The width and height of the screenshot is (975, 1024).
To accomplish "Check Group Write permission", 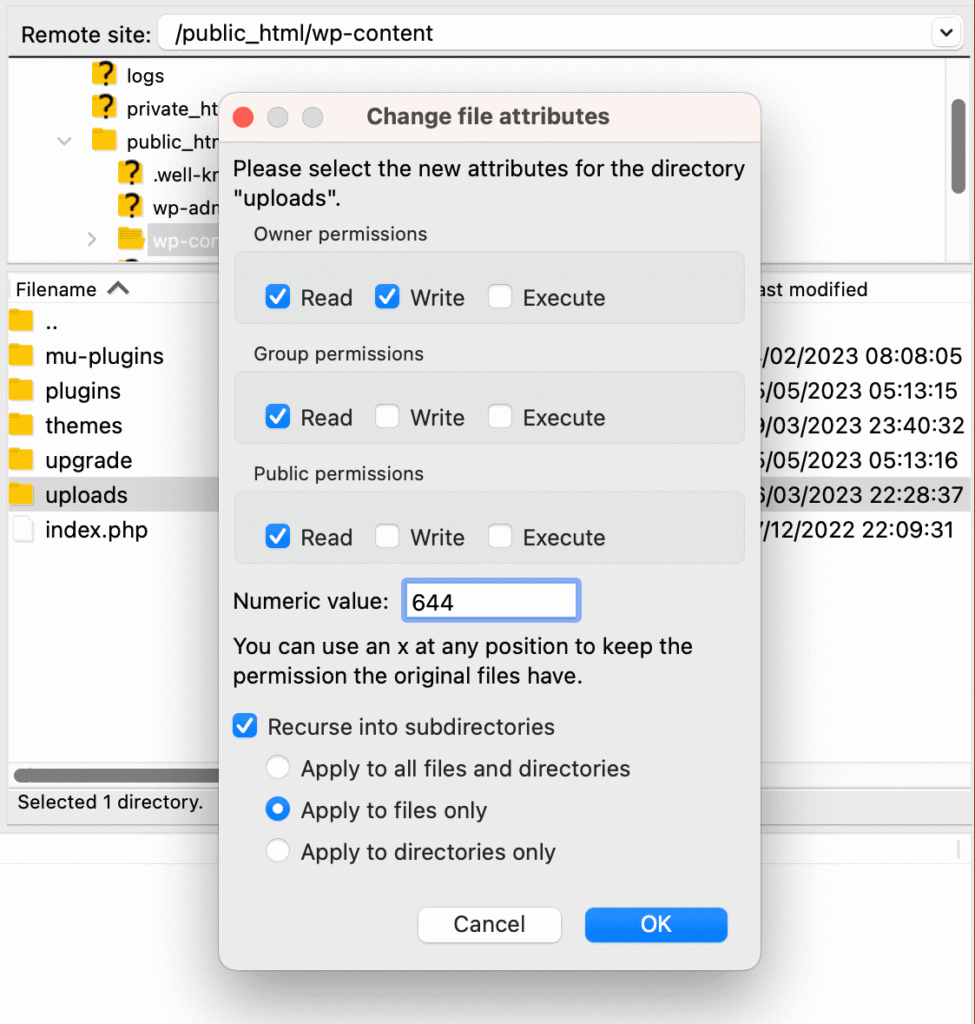I will click(x=387, y=416).
